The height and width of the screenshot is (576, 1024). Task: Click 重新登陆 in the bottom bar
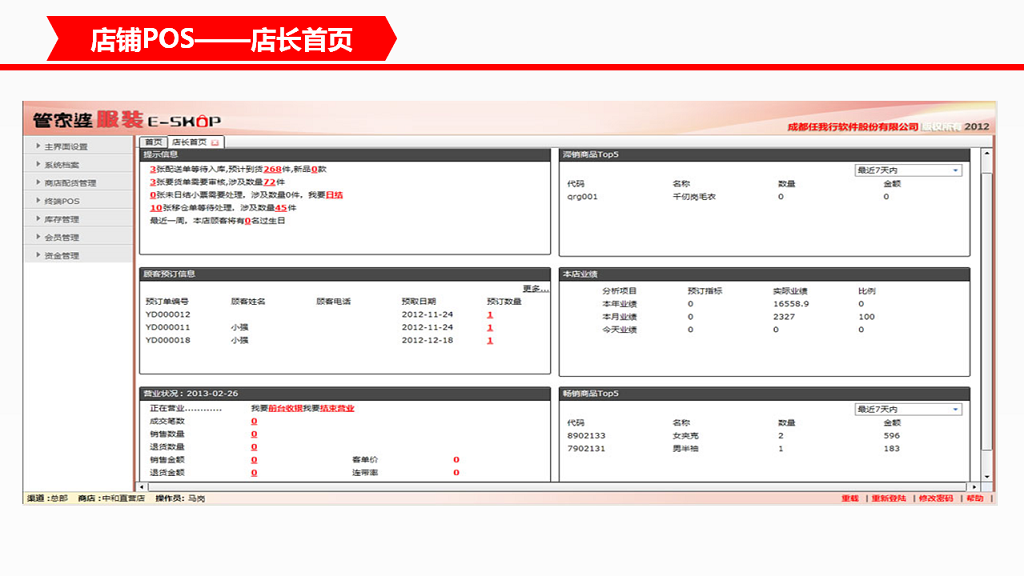889,498
